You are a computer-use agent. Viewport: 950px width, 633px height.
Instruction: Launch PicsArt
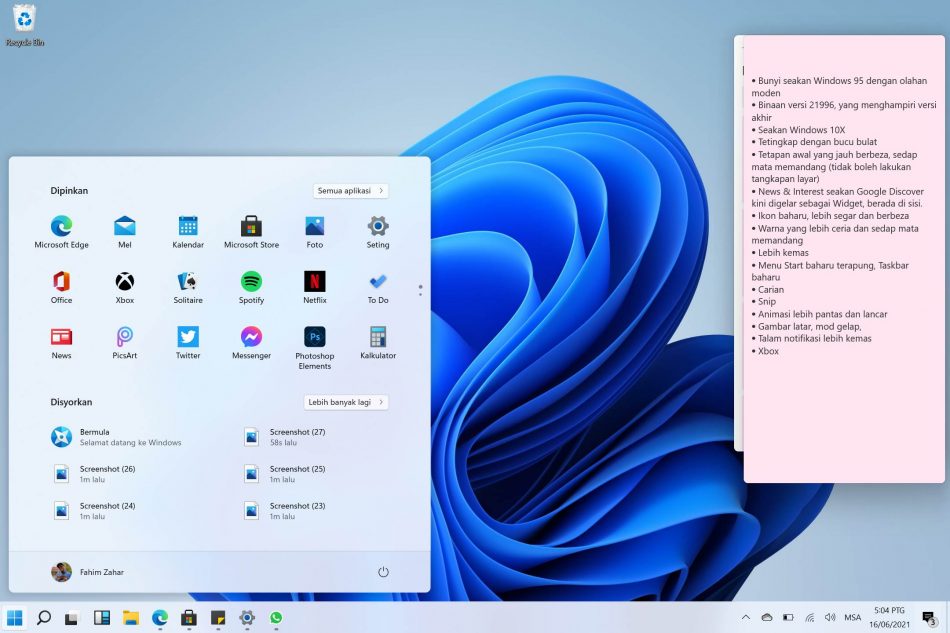(125, 343)
